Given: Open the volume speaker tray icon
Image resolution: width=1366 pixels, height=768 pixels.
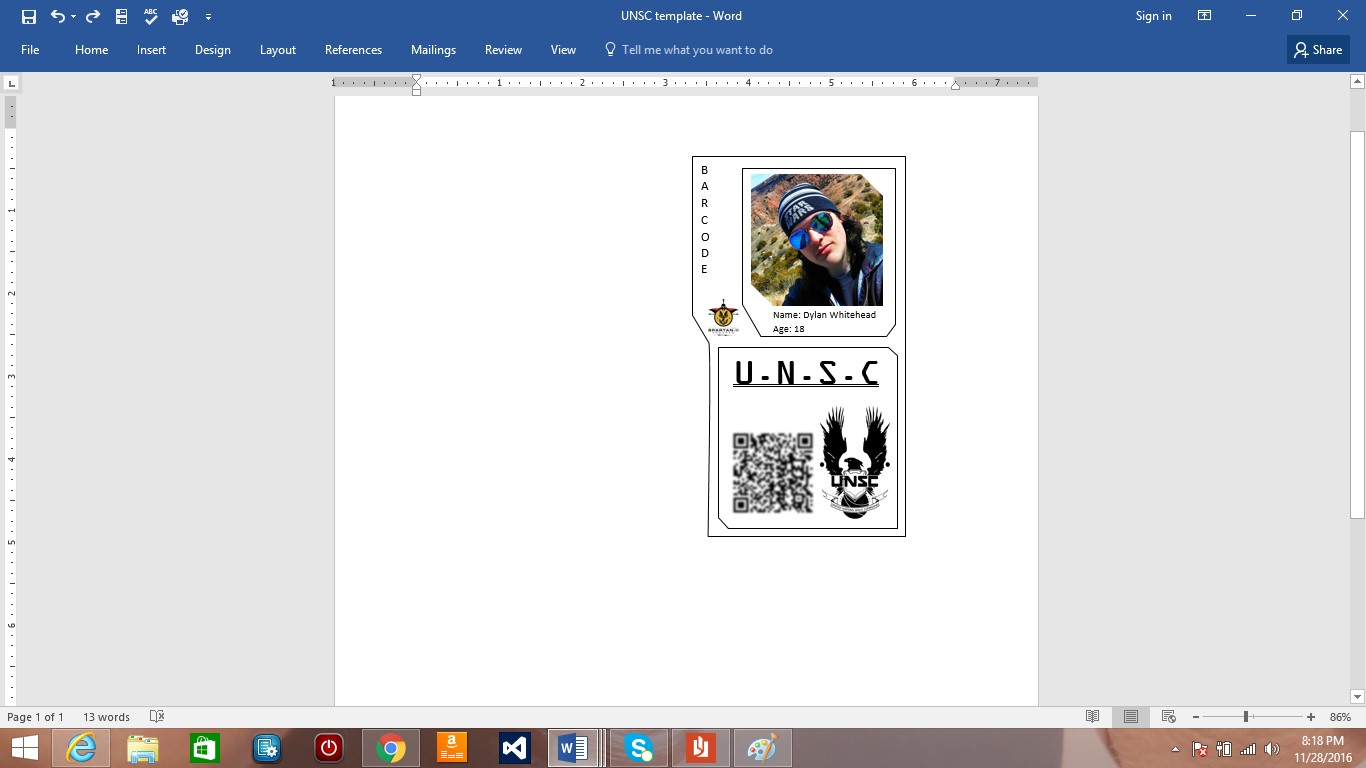Looking at the screenshot, I should click(1272, 749).
